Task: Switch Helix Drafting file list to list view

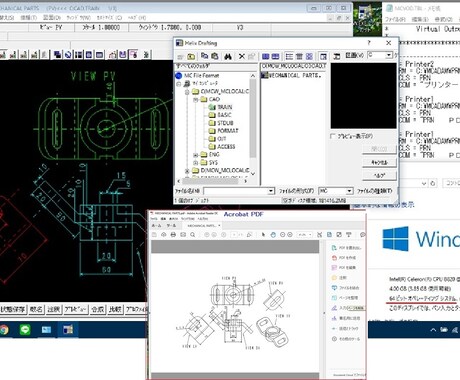Action: coord(289,56)
